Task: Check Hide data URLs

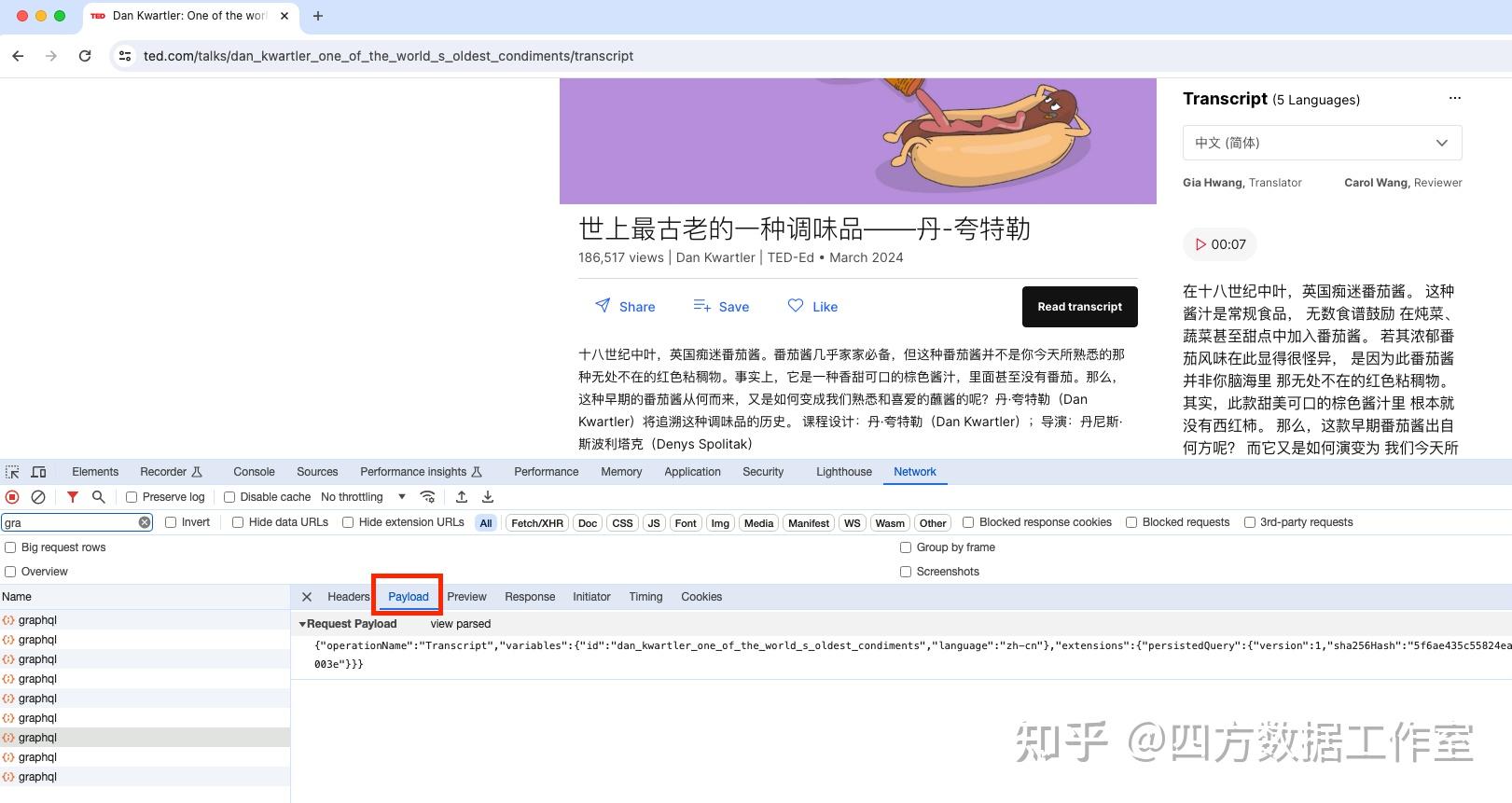Action: (238, 522)
